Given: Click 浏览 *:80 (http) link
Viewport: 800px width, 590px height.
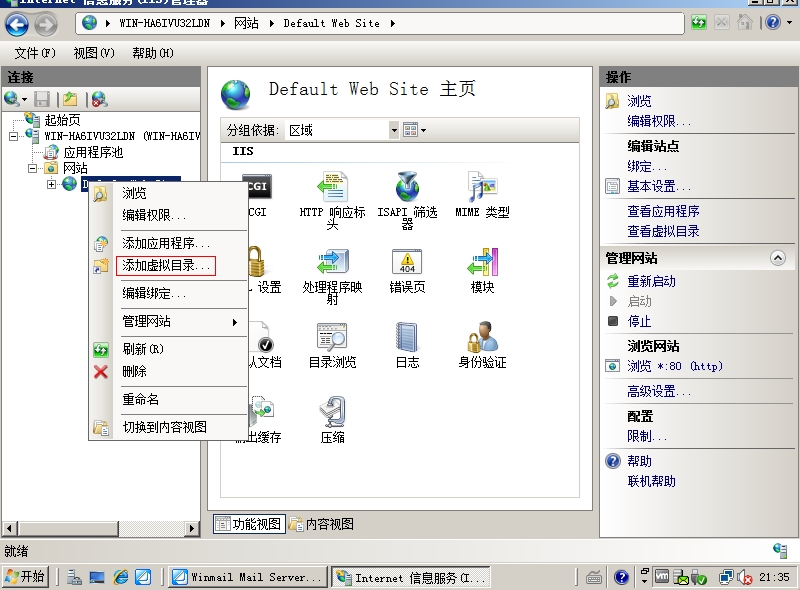Looking at the screenshot, I should 675,366.
